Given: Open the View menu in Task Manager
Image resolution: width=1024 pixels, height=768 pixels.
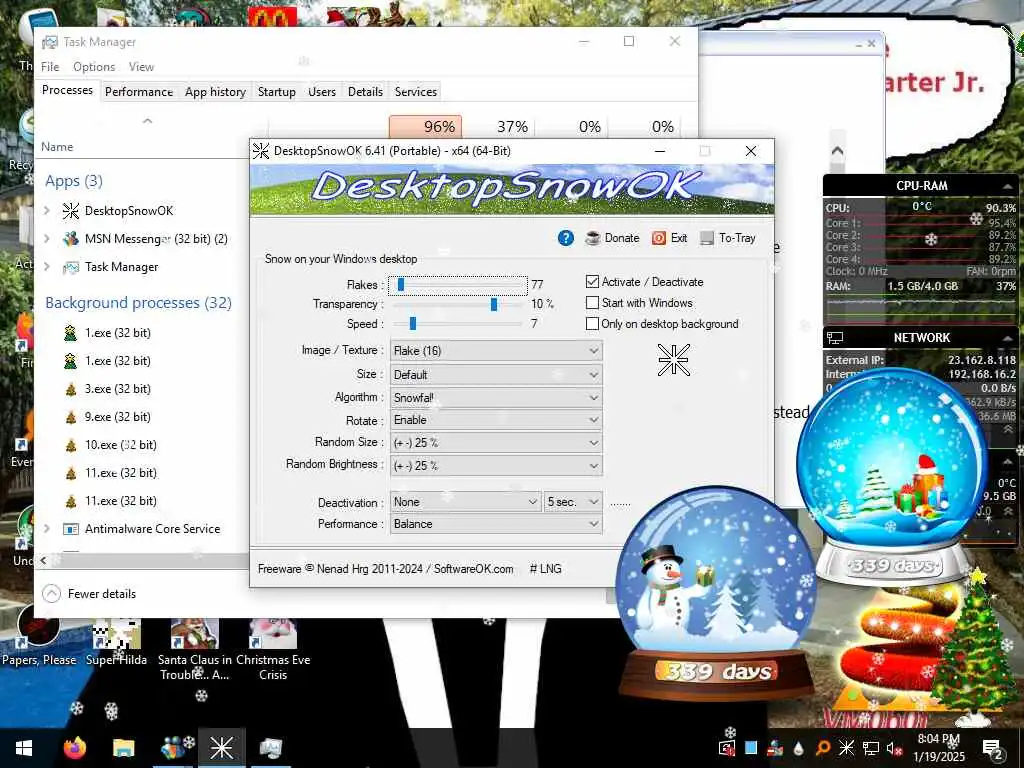Looking at the screenshot, I should coord(141,67).
